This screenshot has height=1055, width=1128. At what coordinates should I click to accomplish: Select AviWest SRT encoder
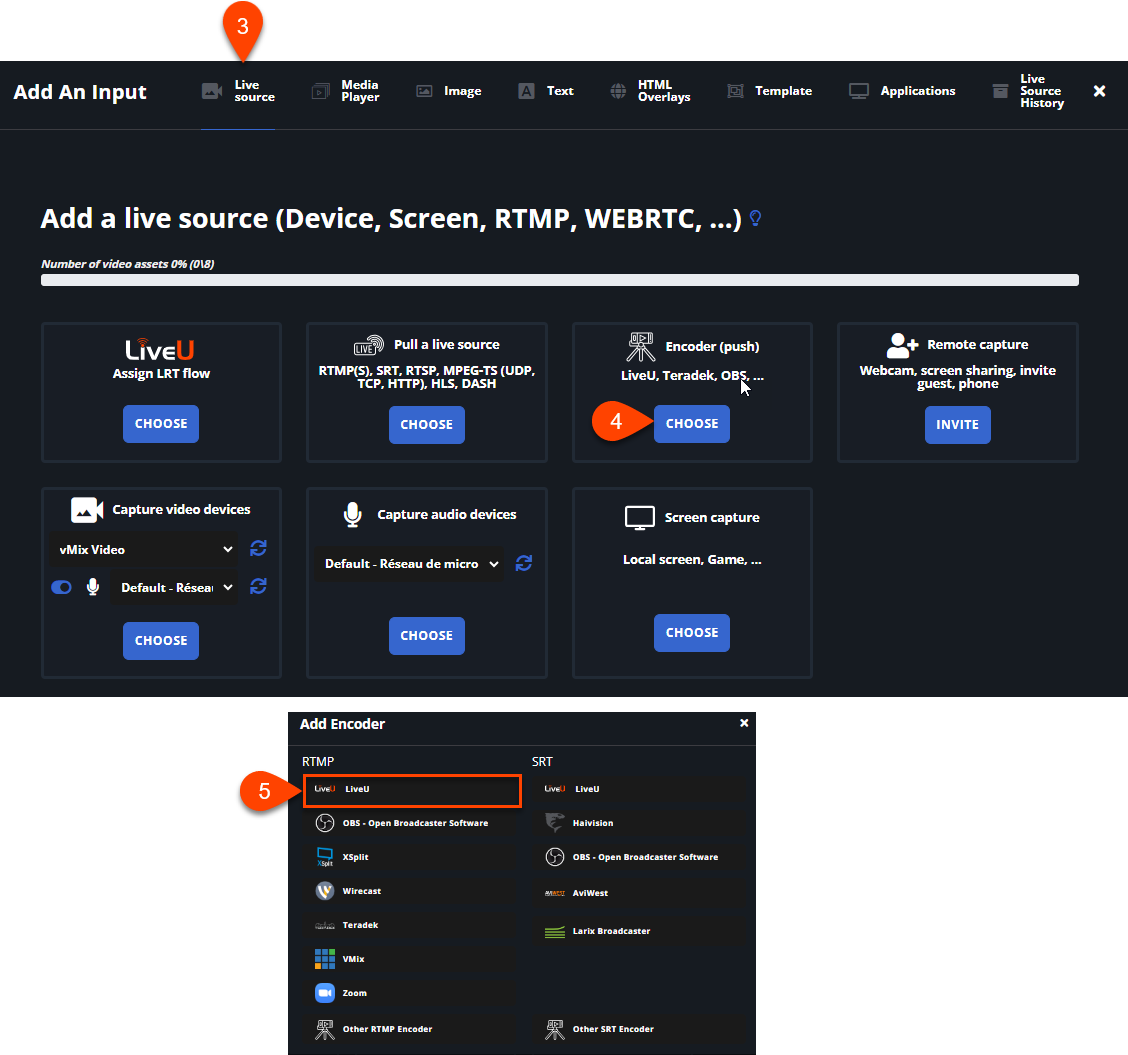[x=640, y=893]
